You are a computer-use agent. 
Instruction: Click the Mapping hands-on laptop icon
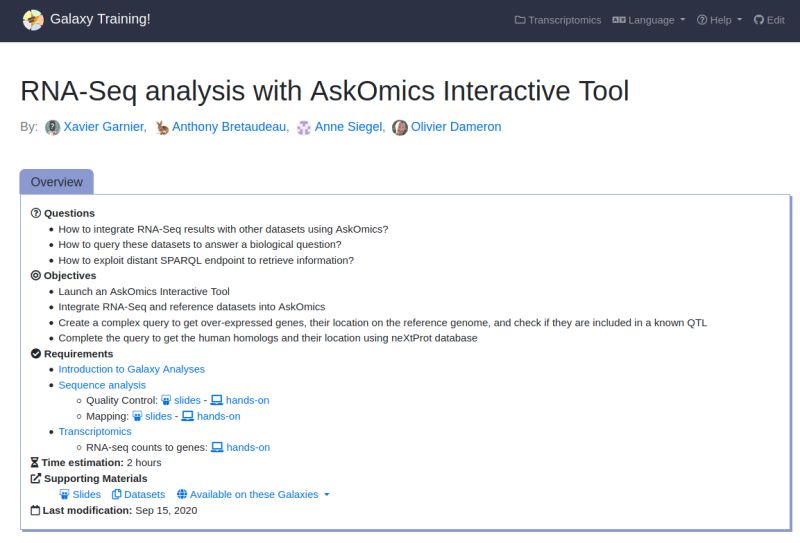[x=188, y=416]
